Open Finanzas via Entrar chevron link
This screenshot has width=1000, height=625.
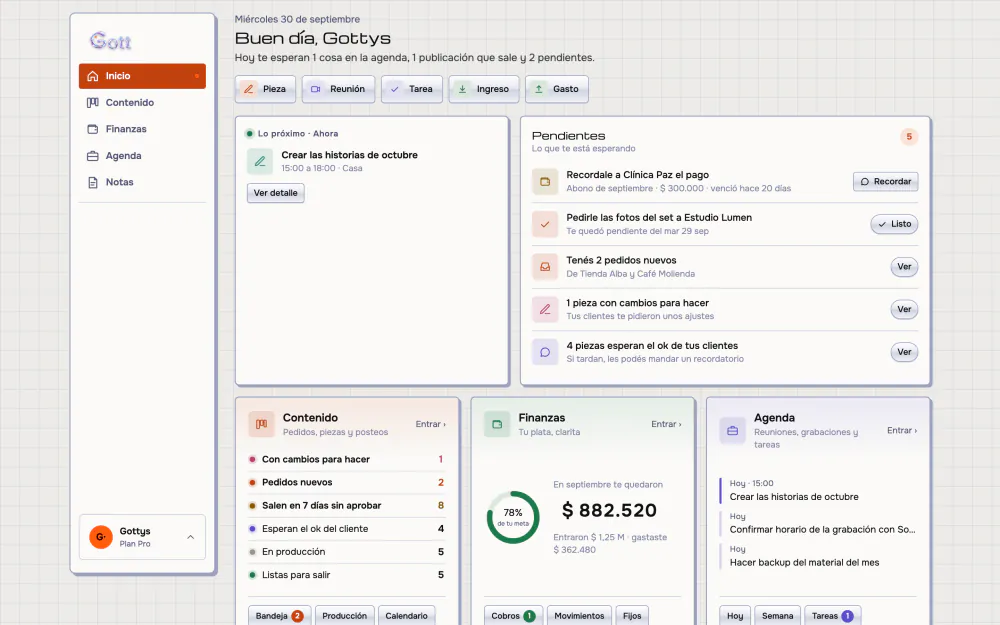(666, 424)
